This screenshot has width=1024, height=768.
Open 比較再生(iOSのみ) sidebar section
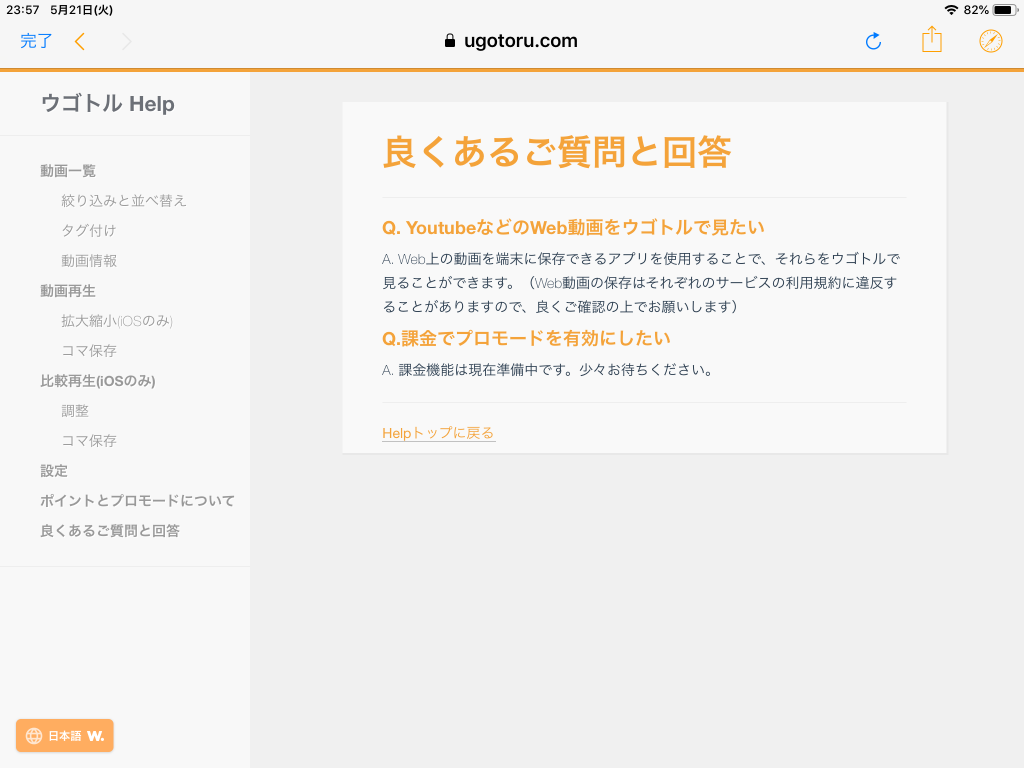[98, 381]
